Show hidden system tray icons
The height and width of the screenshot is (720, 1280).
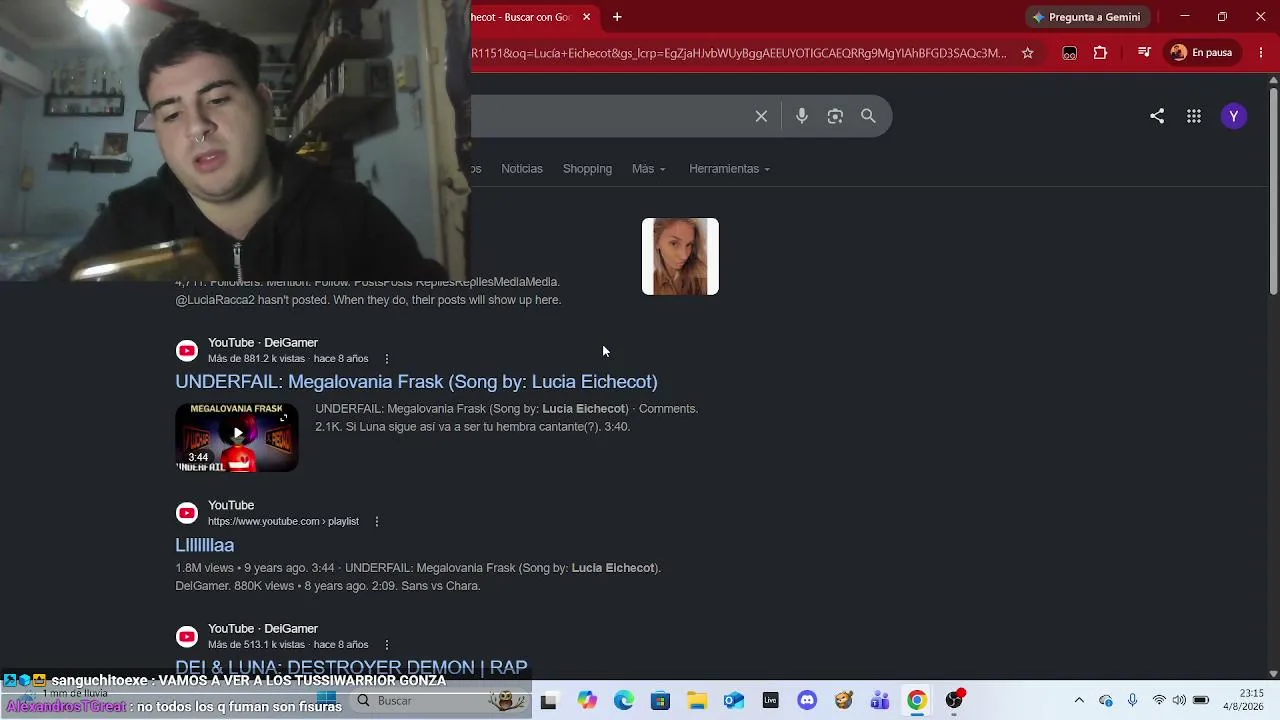pos(1079,701)
